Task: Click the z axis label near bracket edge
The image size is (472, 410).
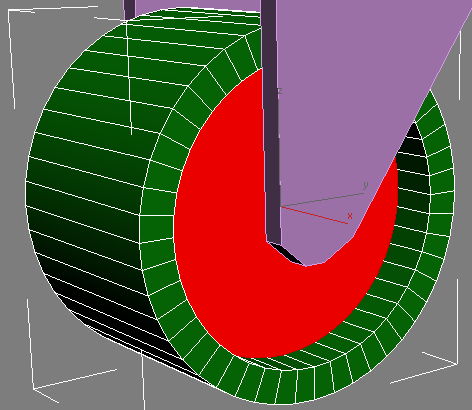Action: click(x=280, y=91)
